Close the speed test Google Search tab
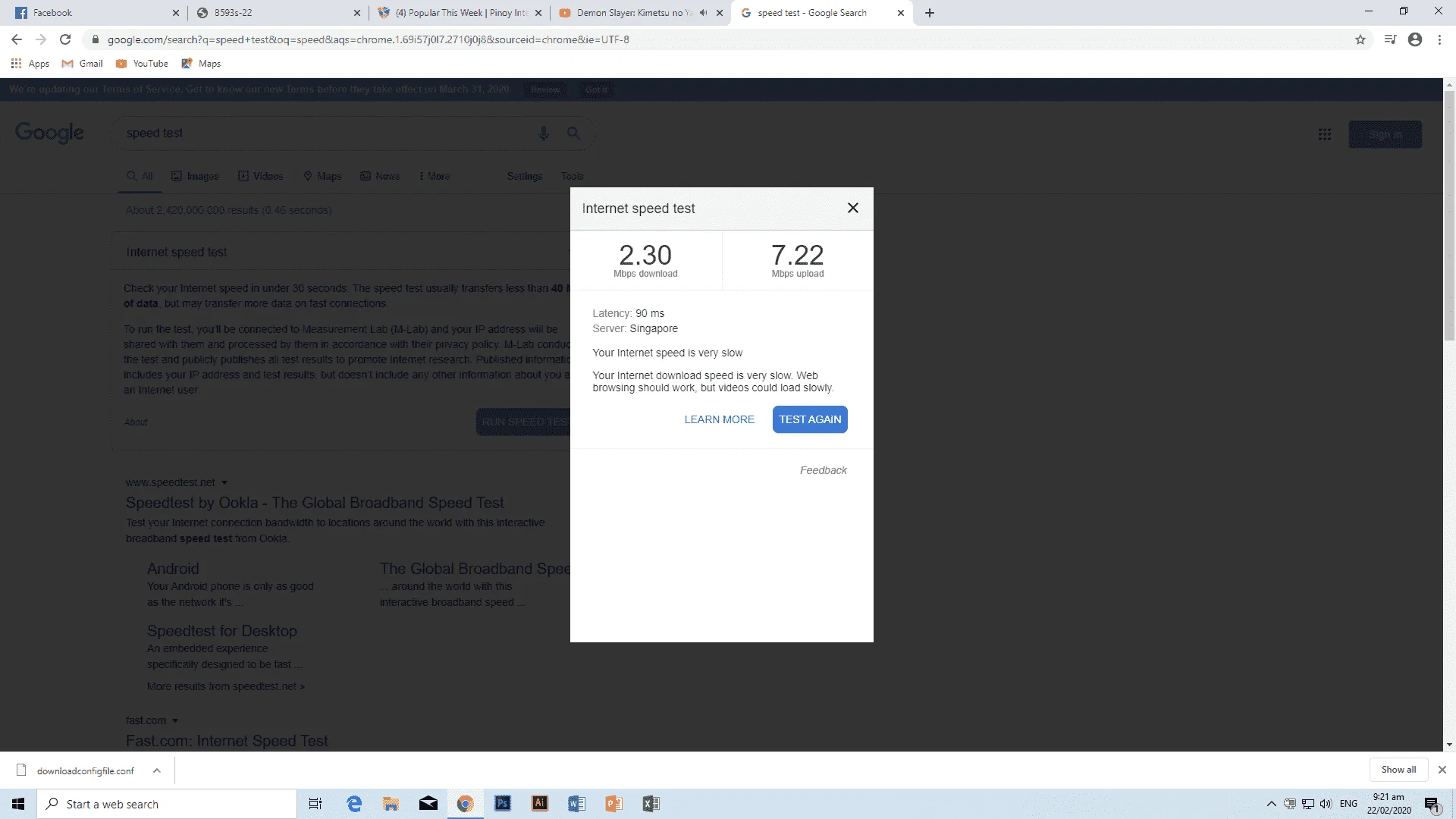The width and height of the screenshot is (1456, 819). (x=901, y=13)
